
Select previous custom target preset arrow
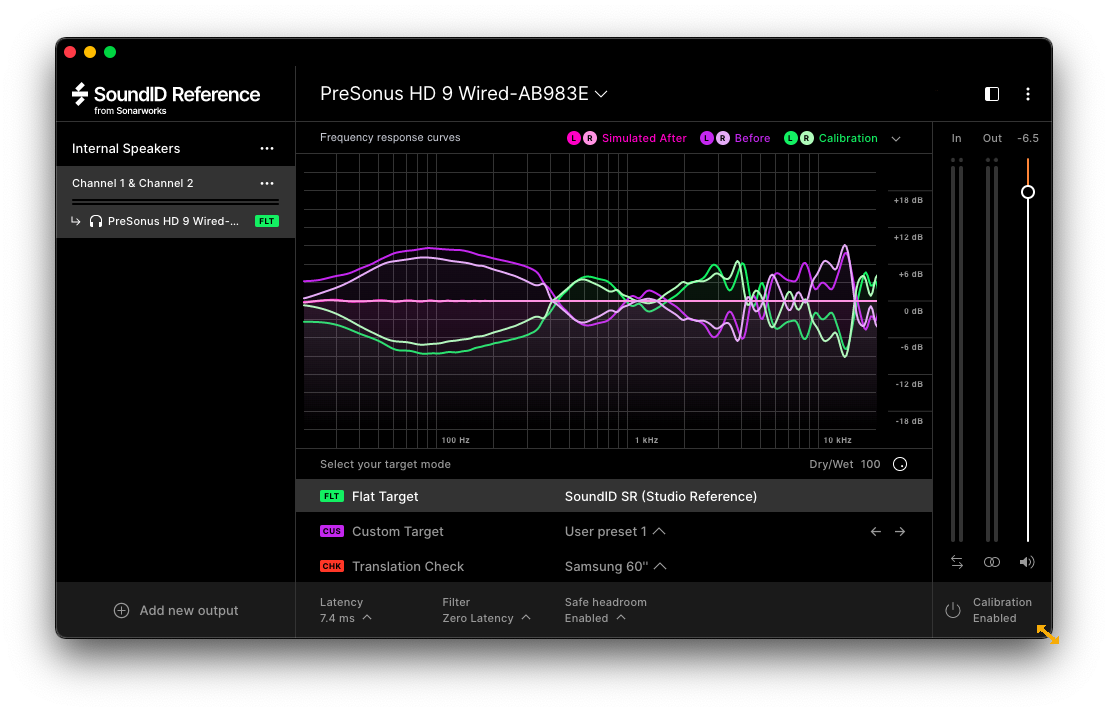point(876,531)
